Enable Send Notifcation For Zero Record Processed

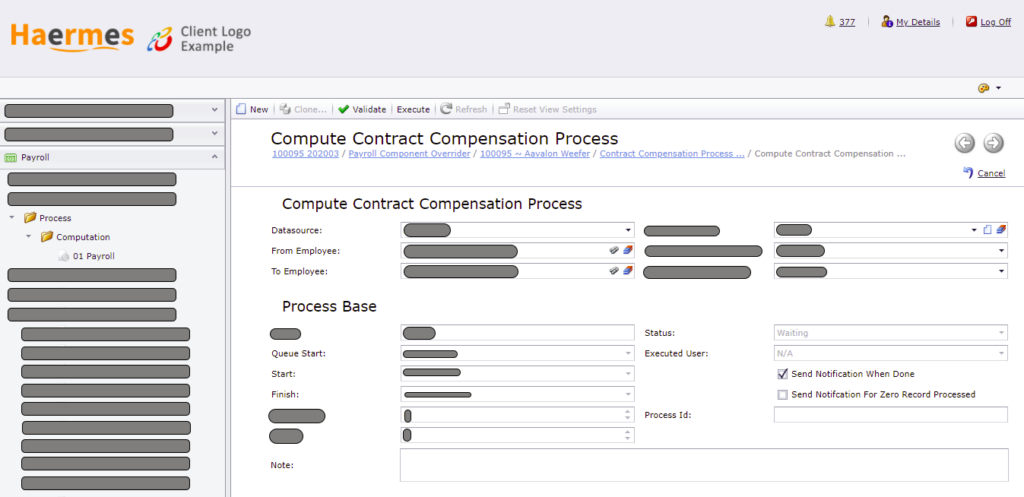click(782, 394)
